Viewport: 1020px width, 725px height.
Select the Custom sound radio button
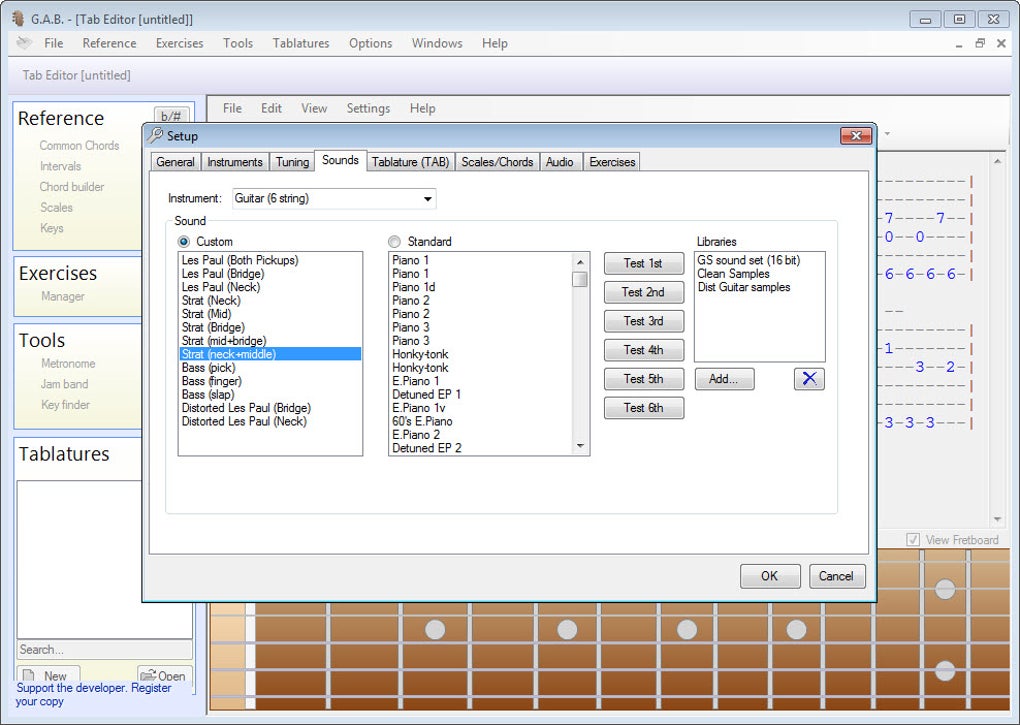coord(184,242)
